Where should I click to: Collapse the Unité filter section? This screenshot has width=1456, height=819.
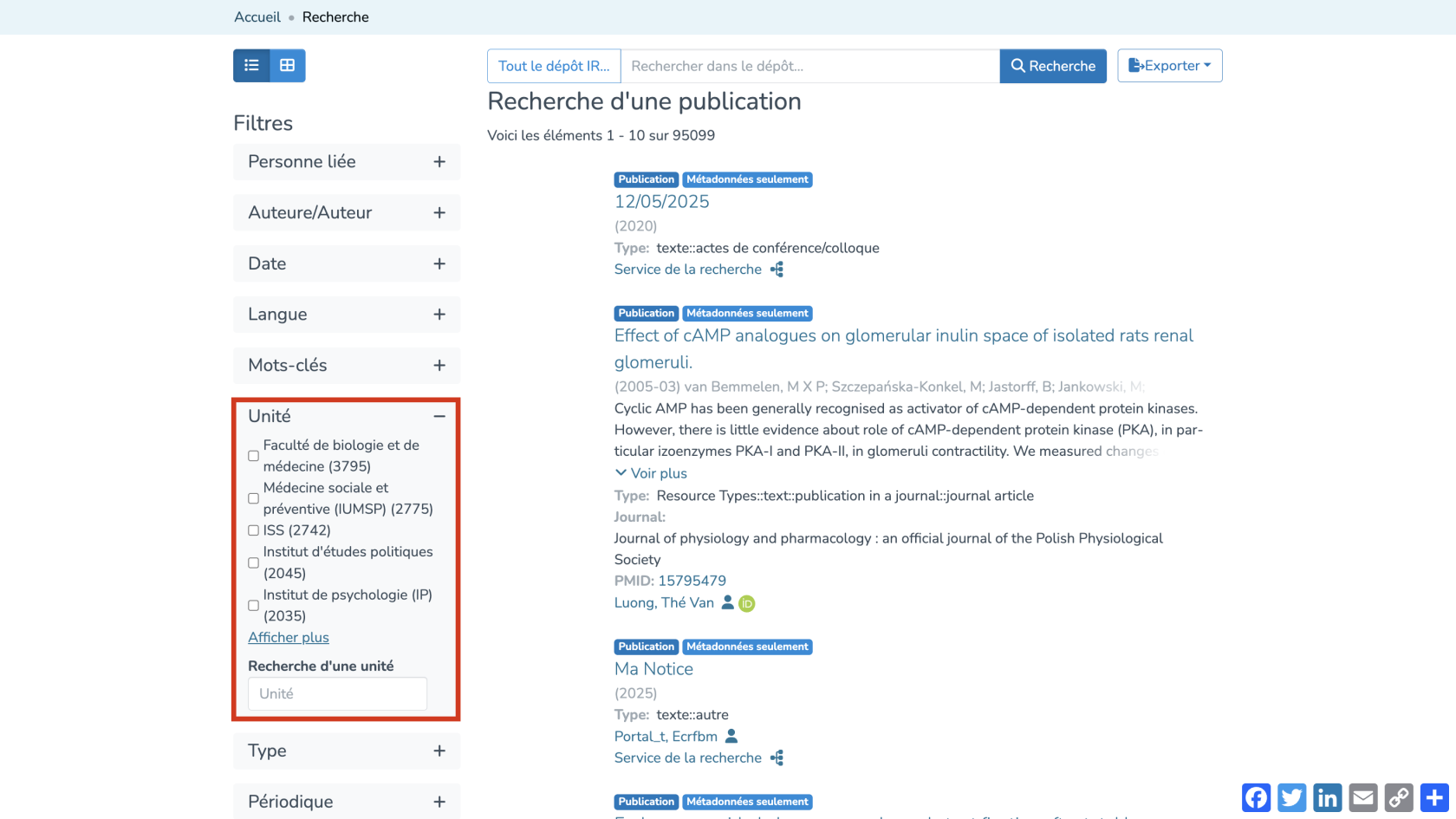439,416
